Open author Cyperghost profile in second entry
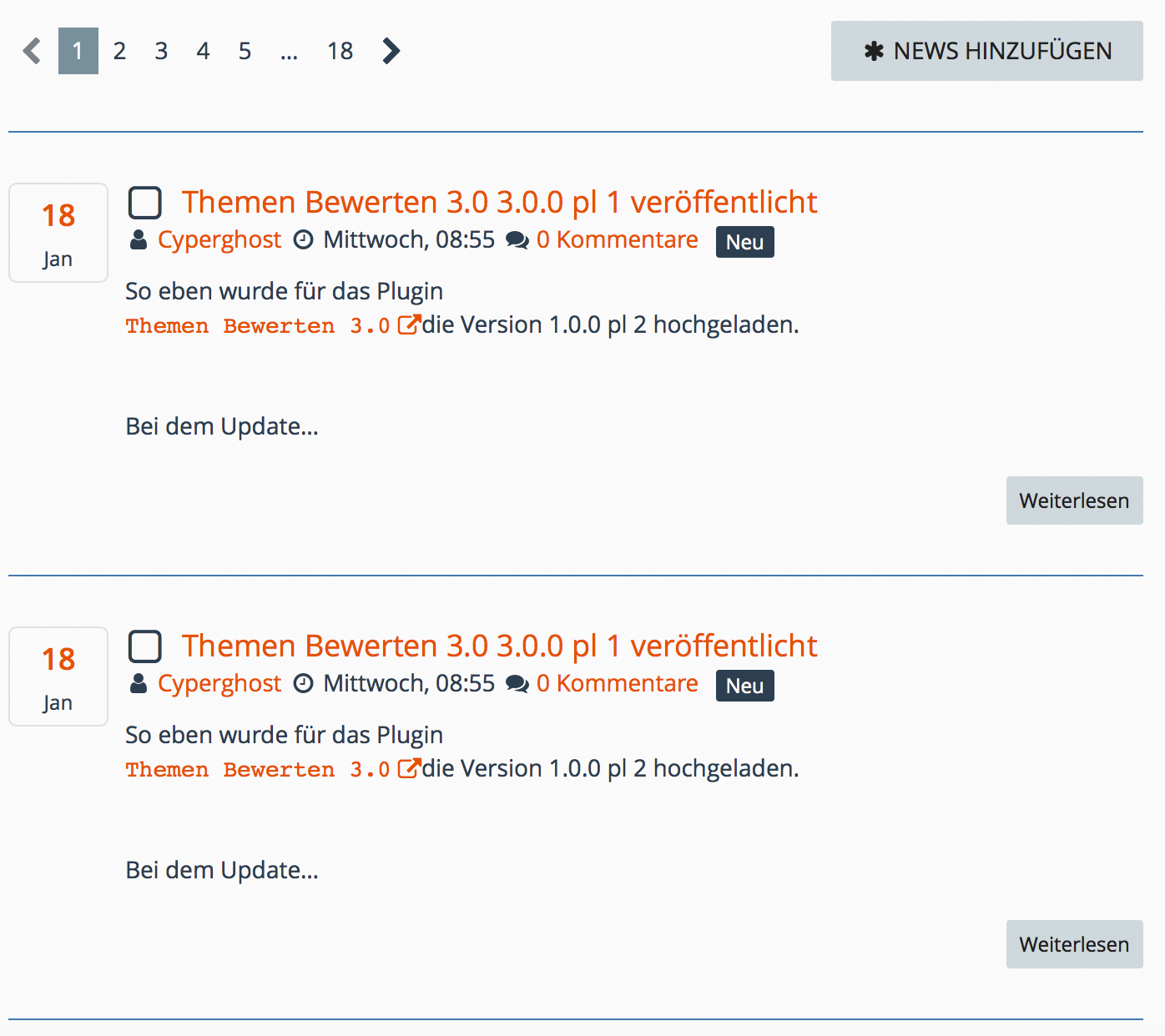Image resolution: width=1165 pixels, height=1036 pixels. point(219,684)
